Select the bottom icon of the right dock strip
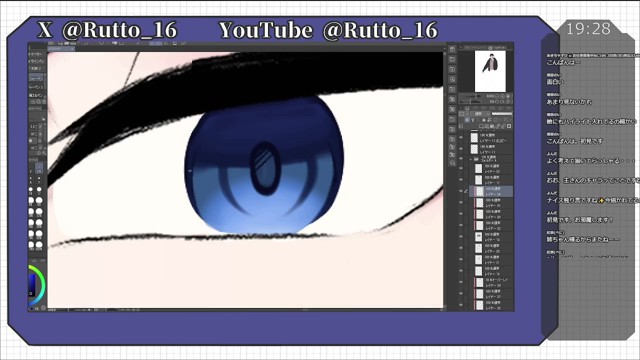This screenshot has width=640, height=360. pyautogui.click(x=452, y=162)
